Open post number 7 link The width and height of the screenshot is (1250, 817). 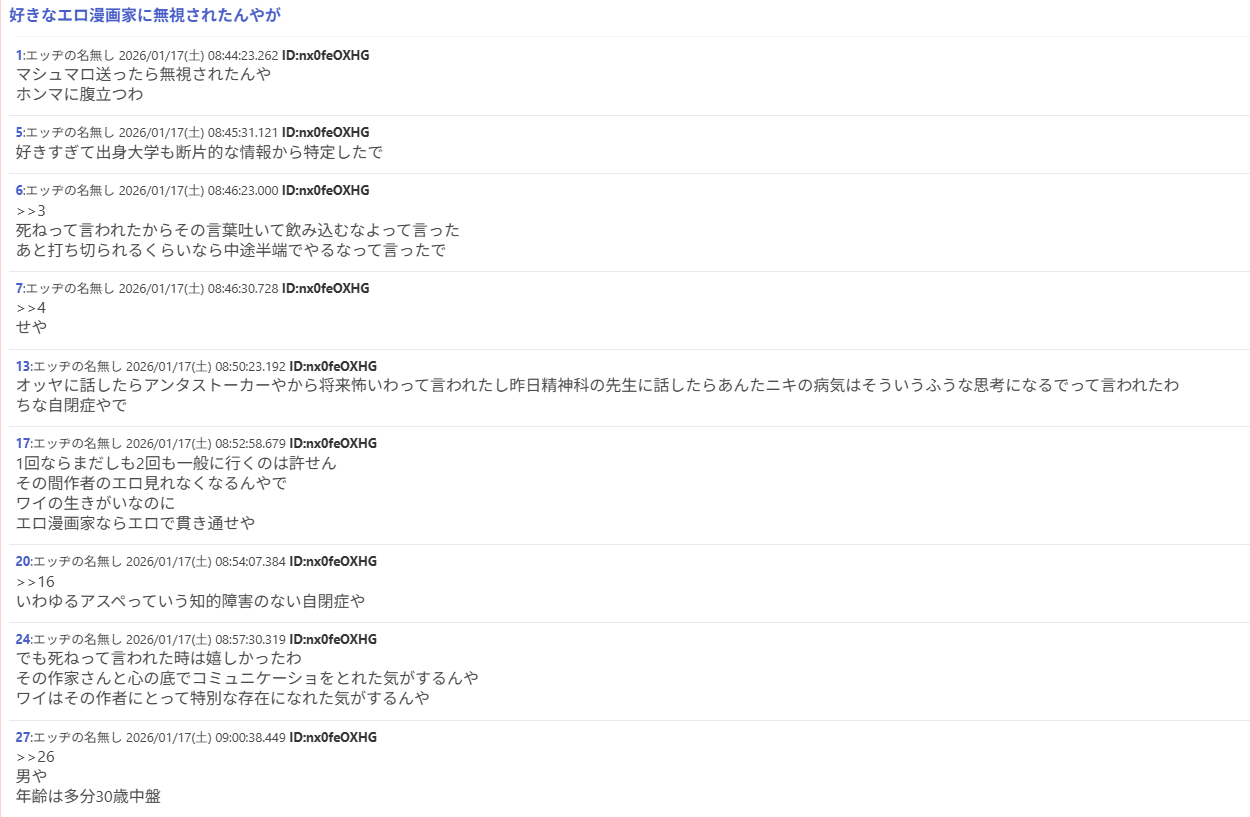[x=19, y=288]
